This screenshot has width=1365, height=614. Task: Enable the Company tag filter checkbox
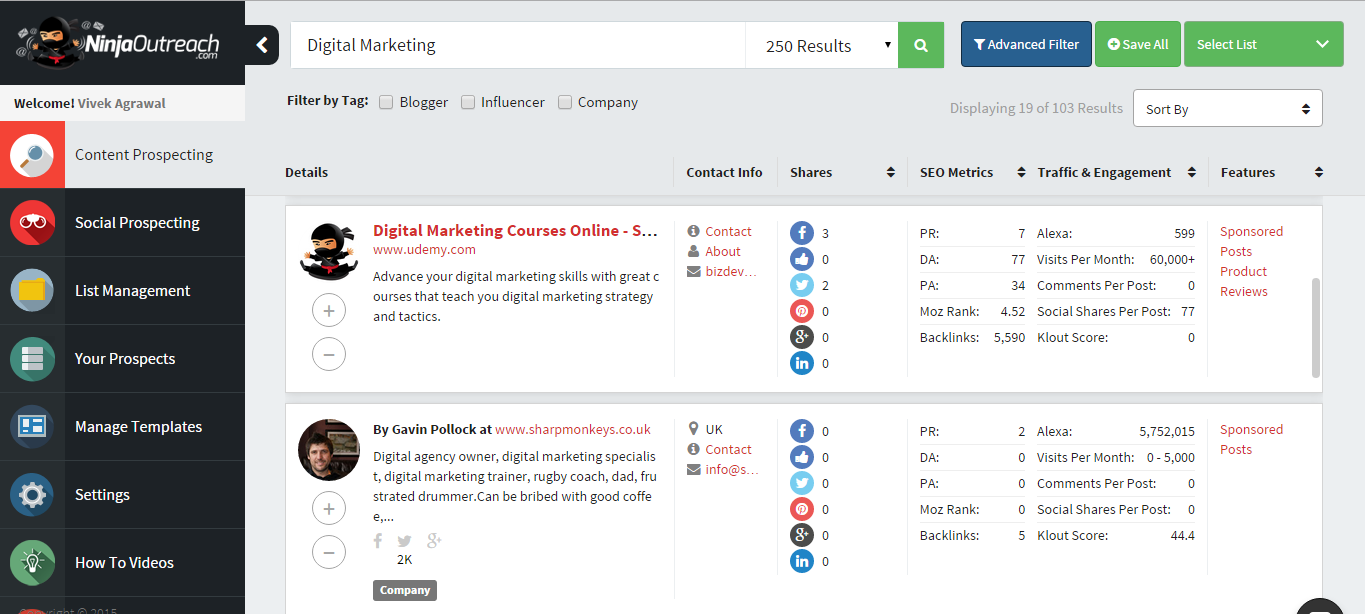click(565, 102)
